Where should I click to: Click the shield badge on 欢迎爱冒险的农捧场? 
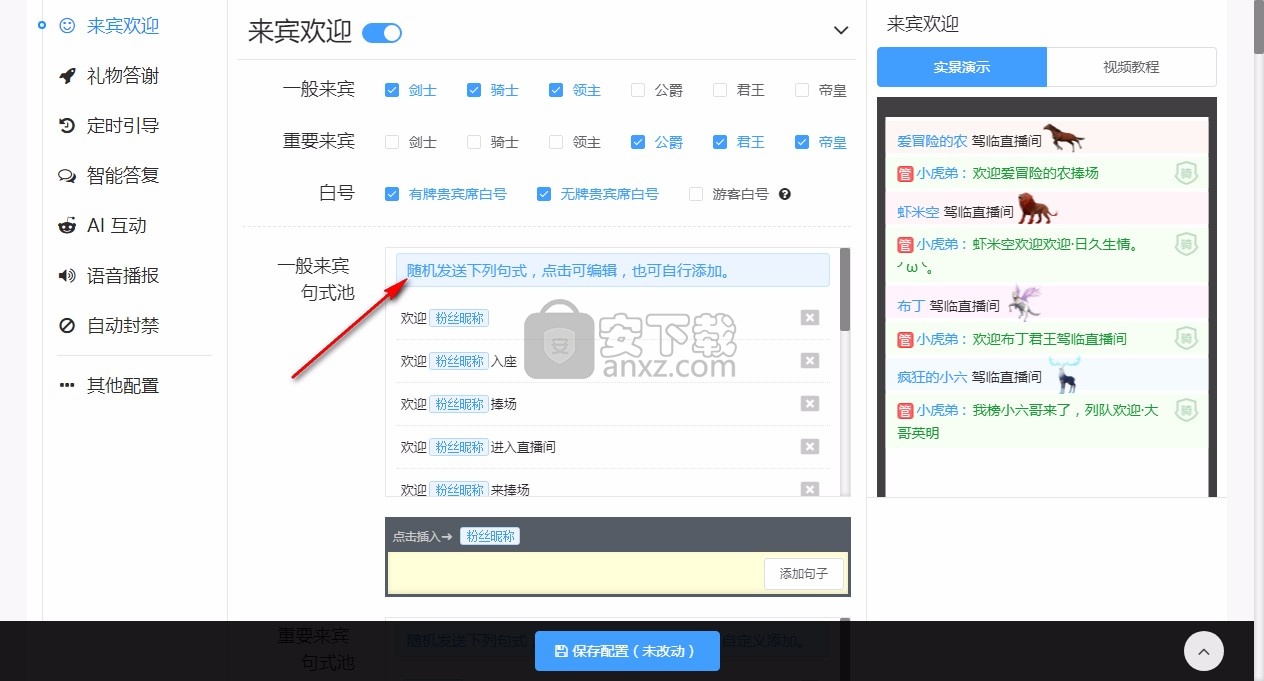(1186, 173)
